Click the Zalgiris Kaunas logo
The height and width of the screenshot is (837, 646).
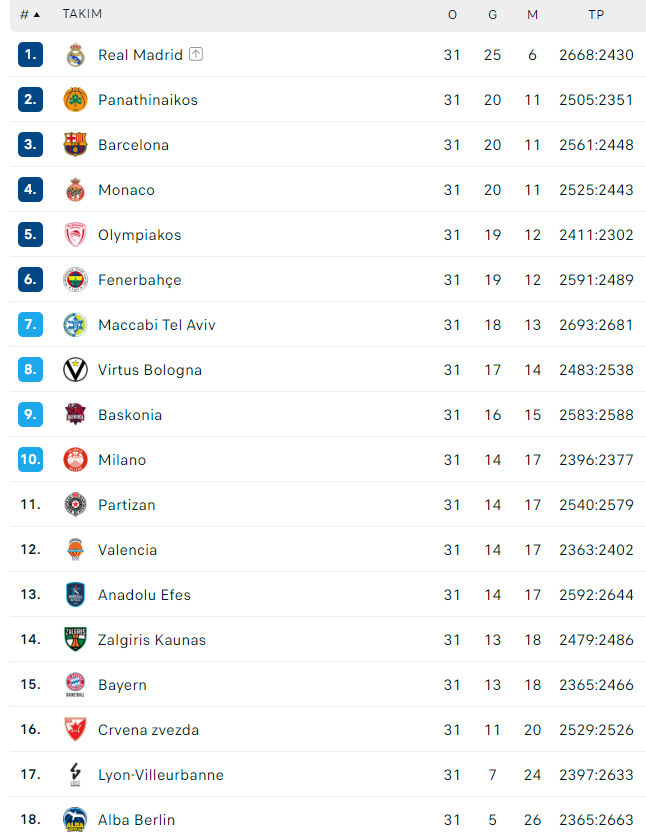[76, 640]
